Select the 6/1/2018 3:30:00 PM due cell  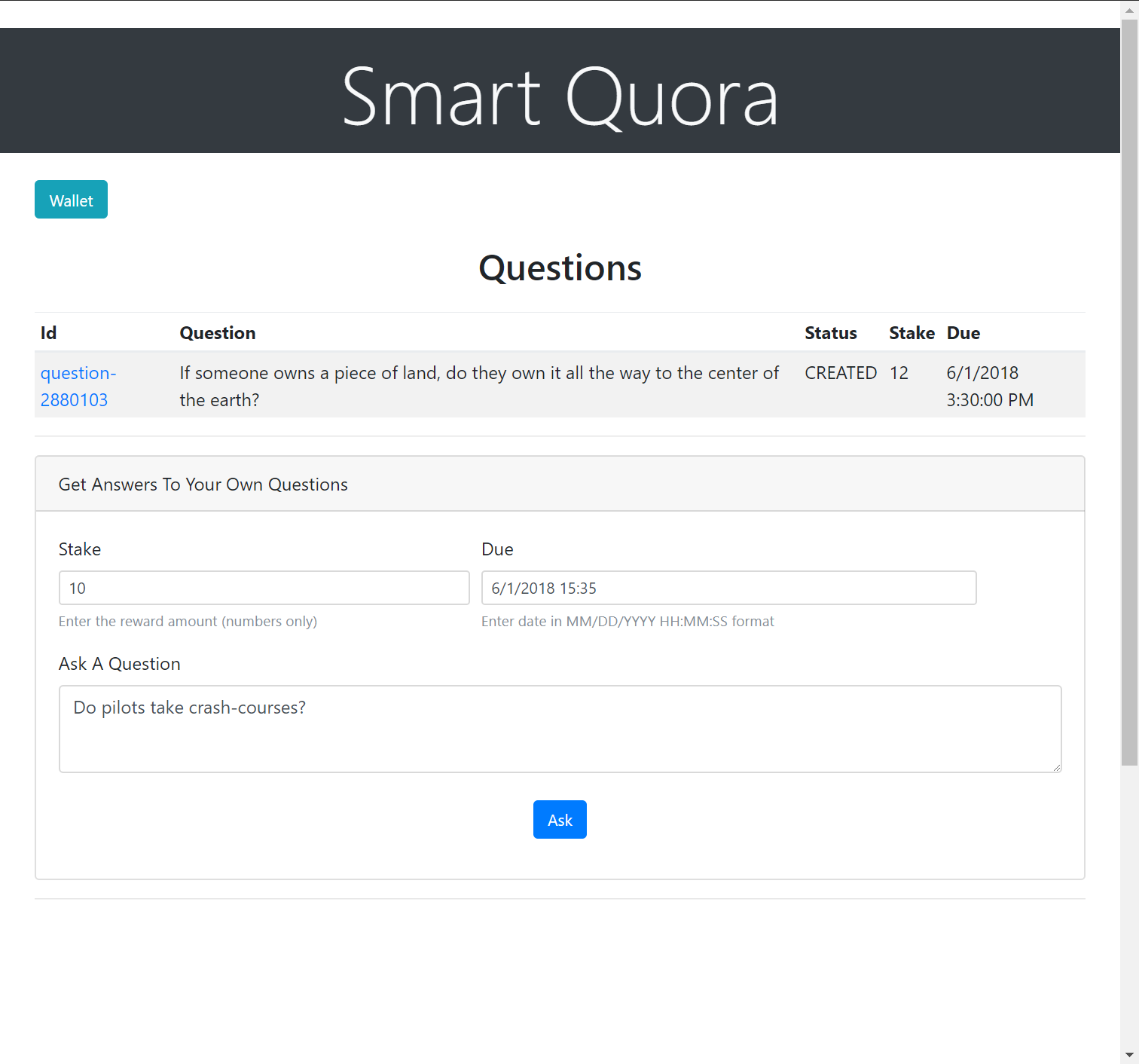click(x=990, y=386)
